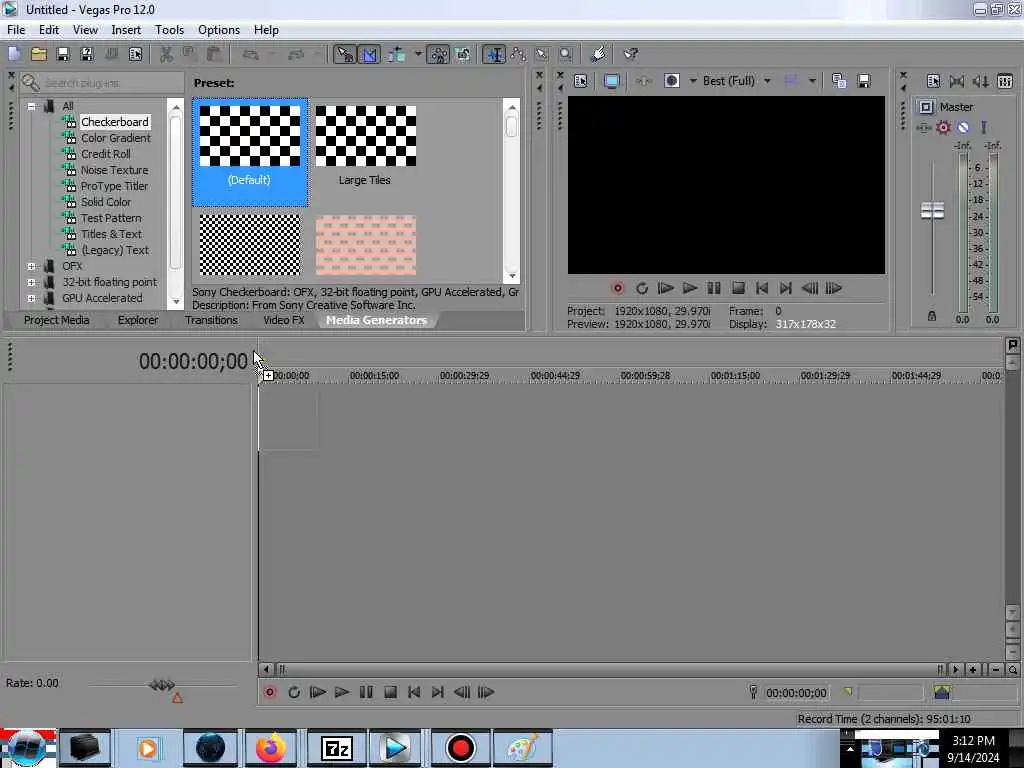Choose the pink brick pattern preset thumbnail
The image size is (1024, 768).
point(366,245)
